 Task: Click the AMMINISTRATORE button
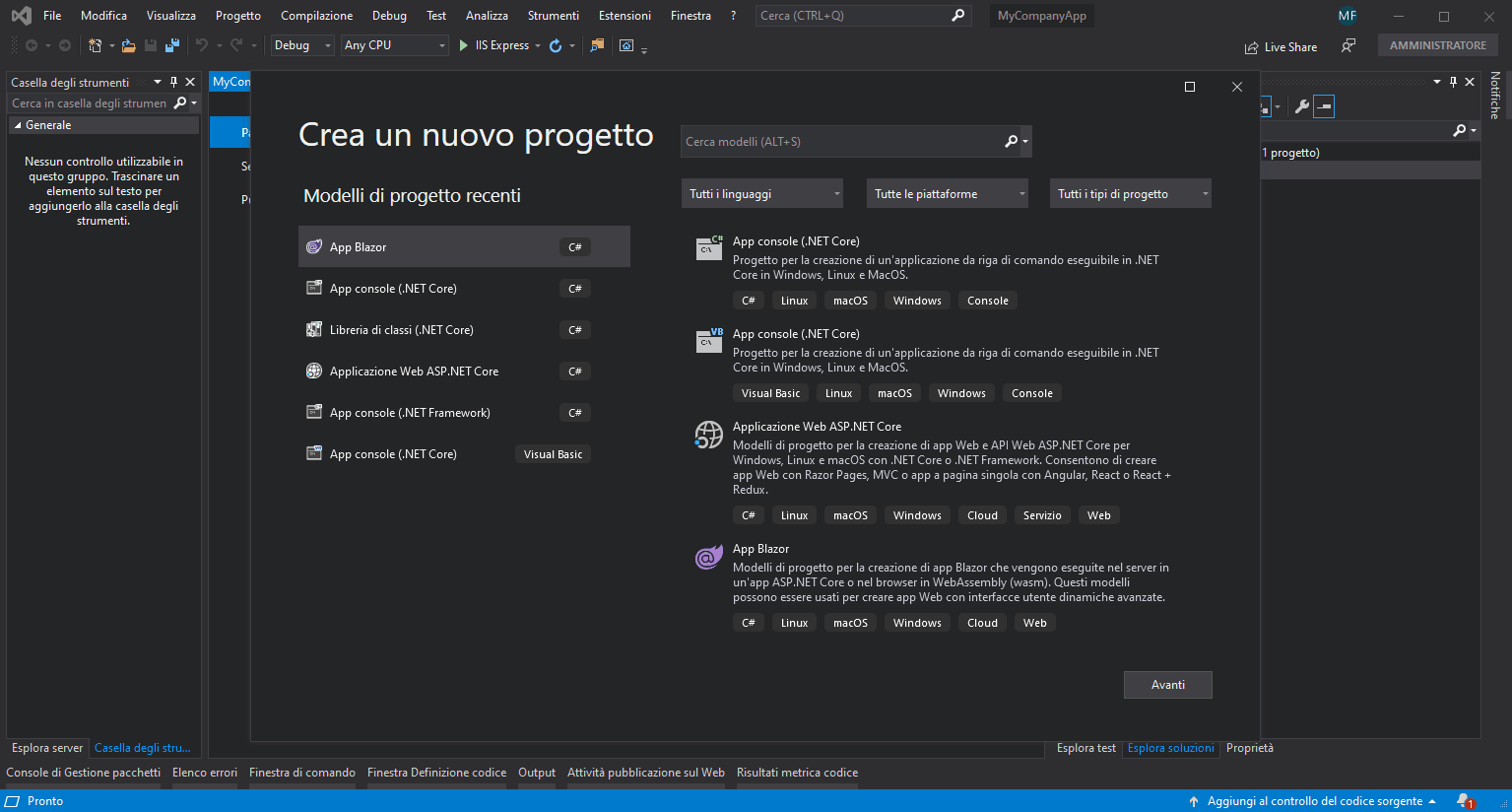[1438, 45]
